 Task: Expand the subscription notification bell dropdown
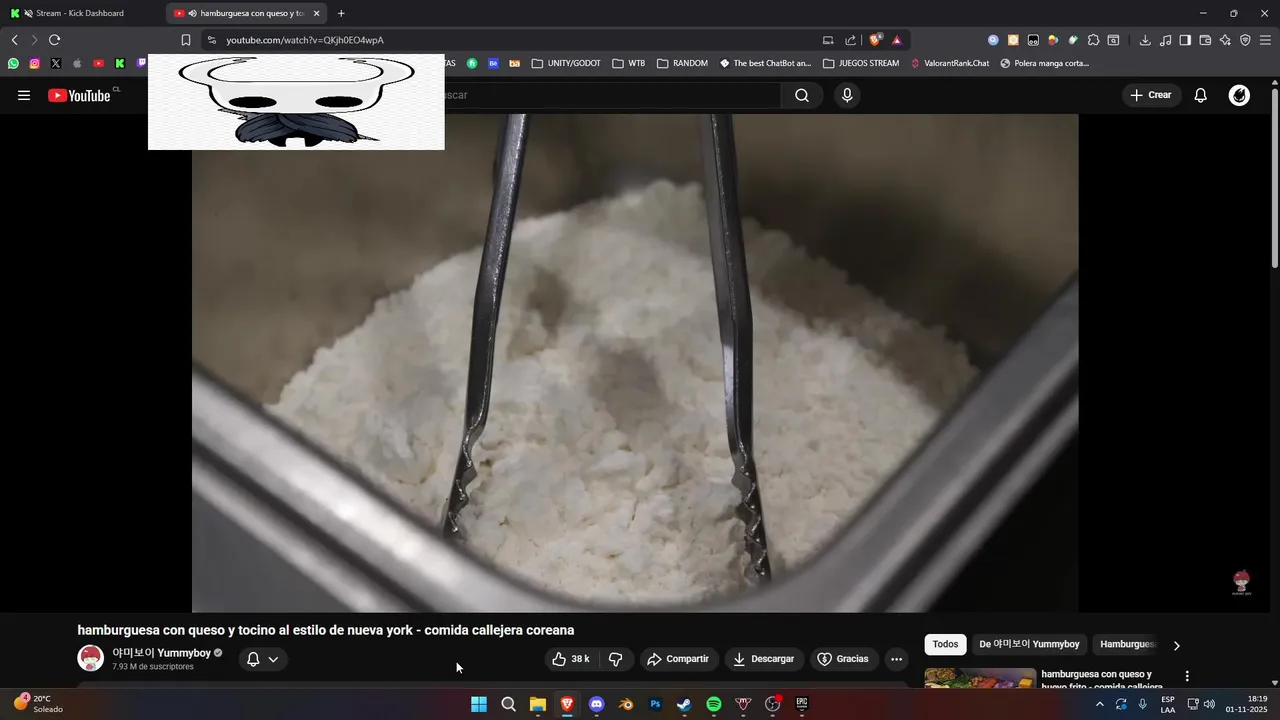tap(263, 659)
